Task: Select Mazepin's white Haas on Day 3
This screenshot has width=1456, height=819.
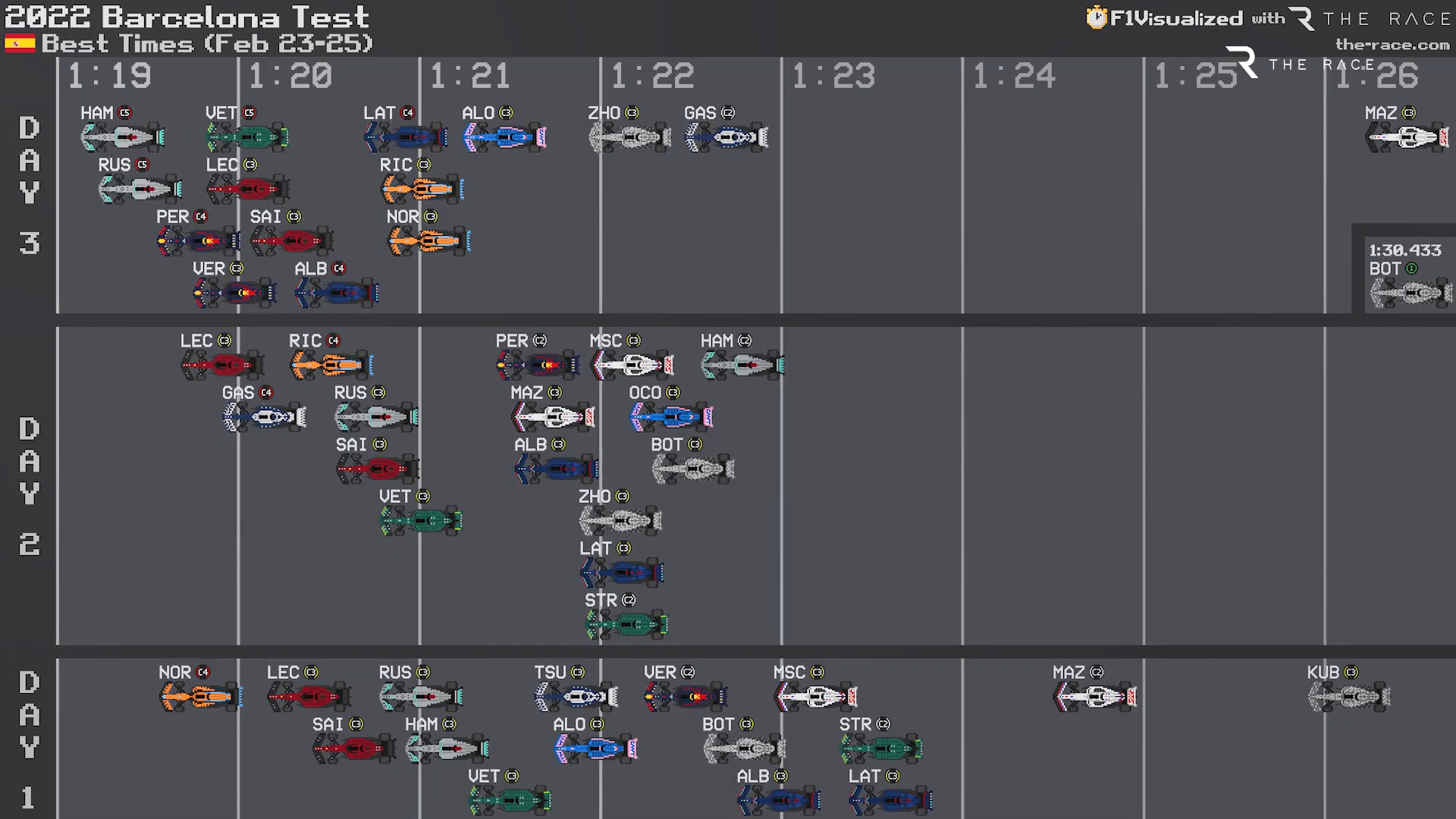Action: tap(1407, 137)
